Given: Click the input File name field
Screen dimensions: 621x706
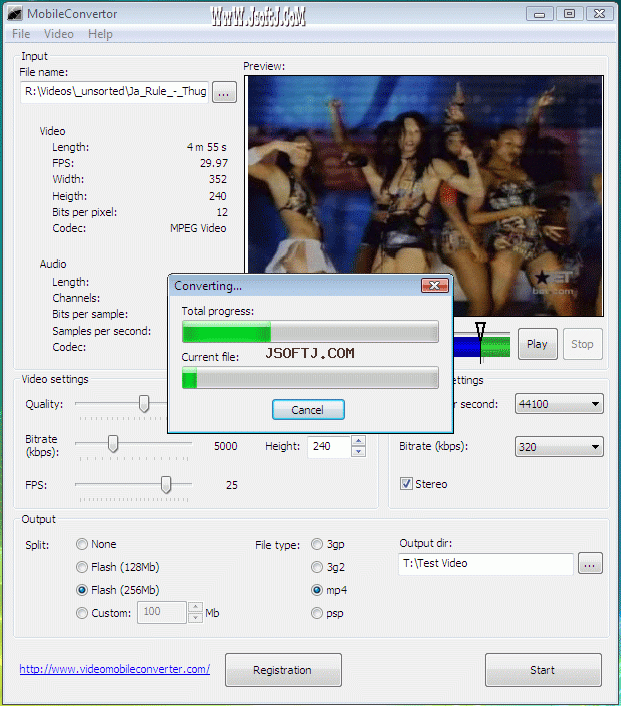Looking at the screenshot, I should point(115,92).
